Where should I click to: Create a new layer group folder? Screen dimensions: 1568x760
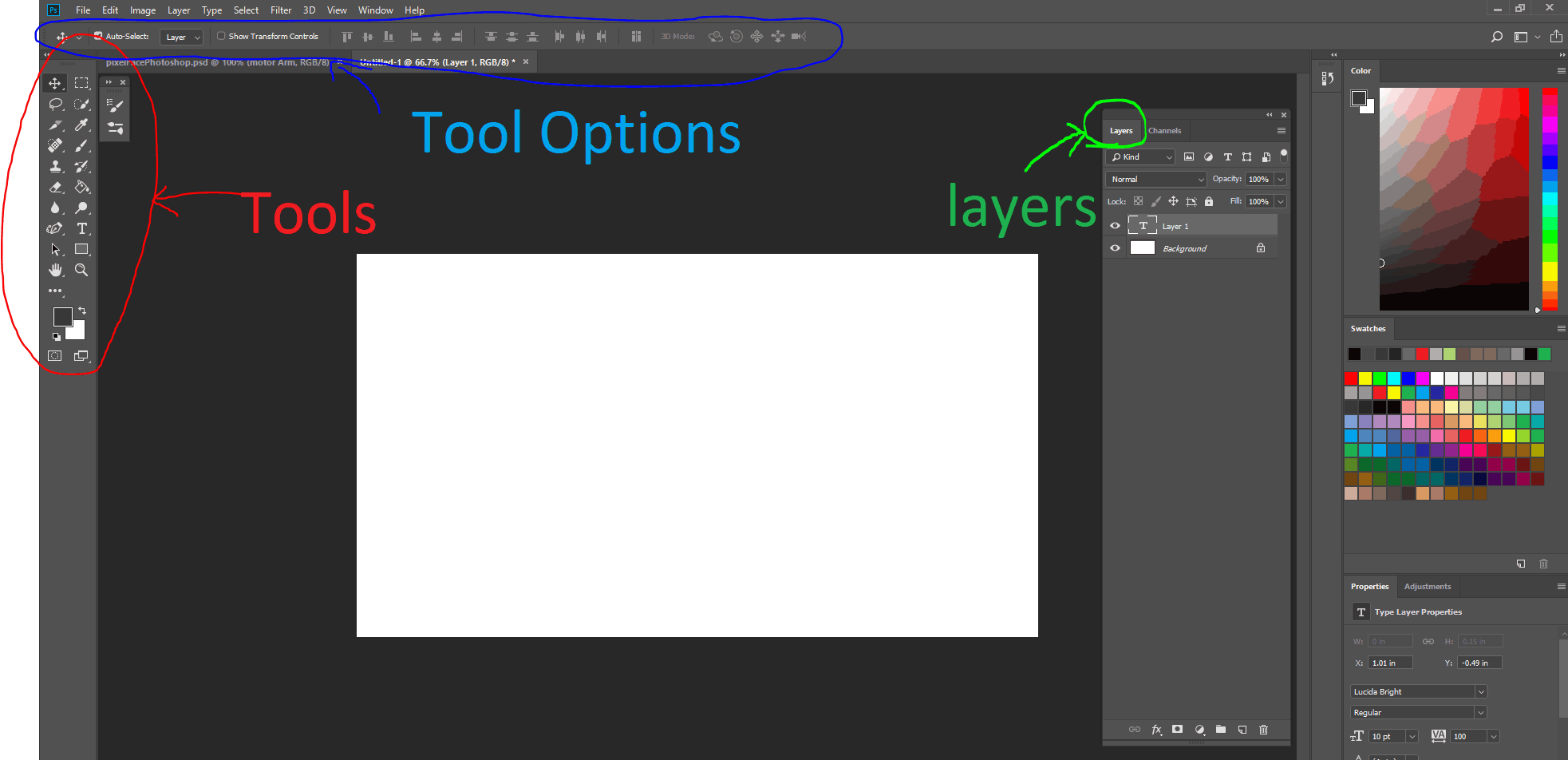point(1221,730)
